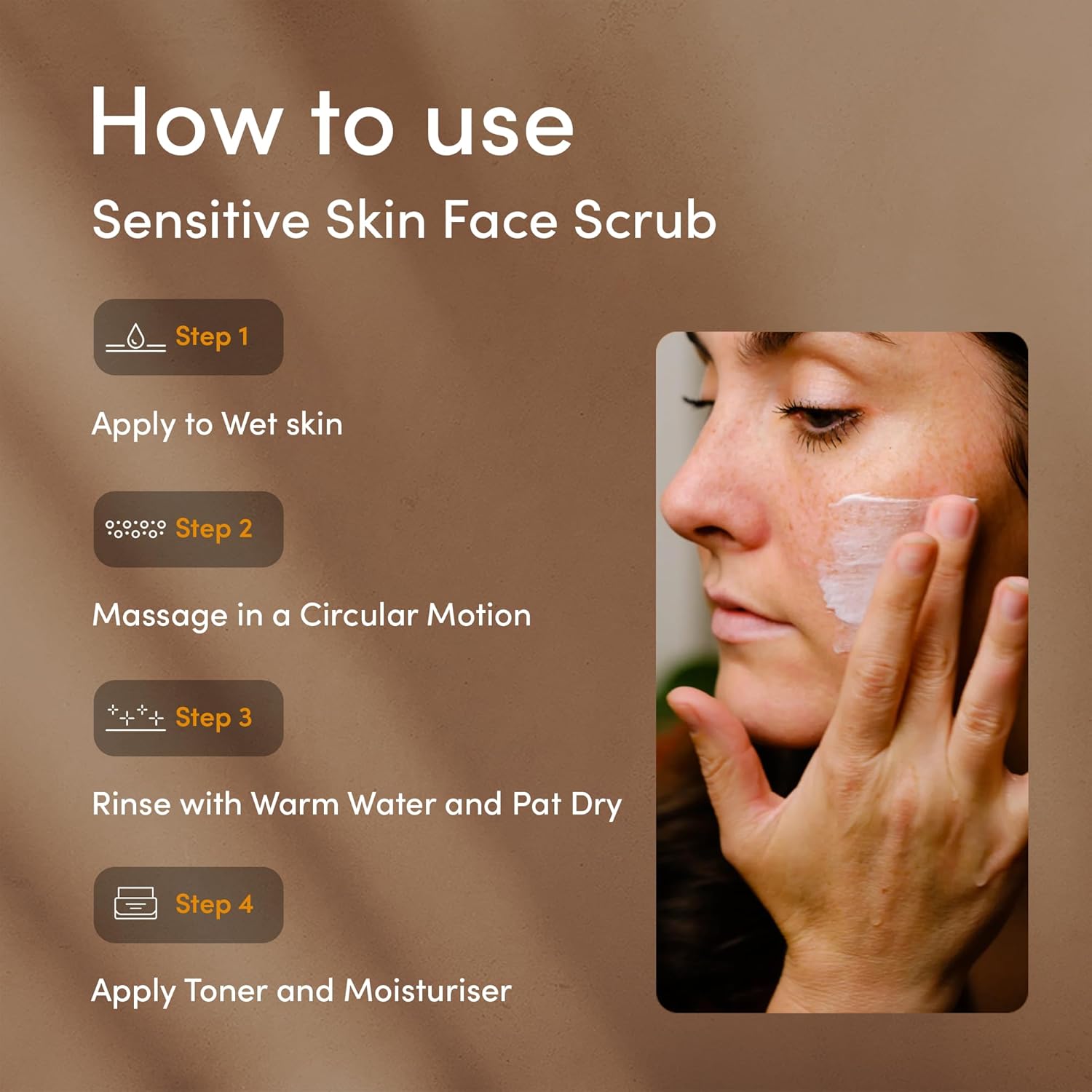Click the orange Step 4 label text

(x=214, y=905)
